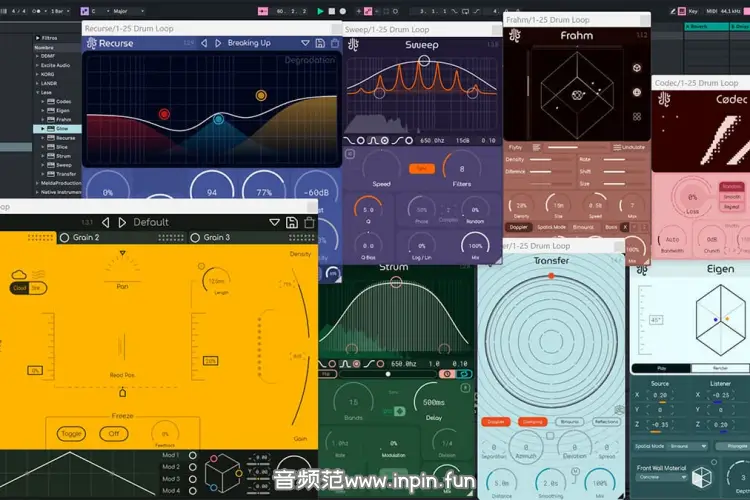
Task: Select the LANDR entry in browser
Action: [49, 83]
